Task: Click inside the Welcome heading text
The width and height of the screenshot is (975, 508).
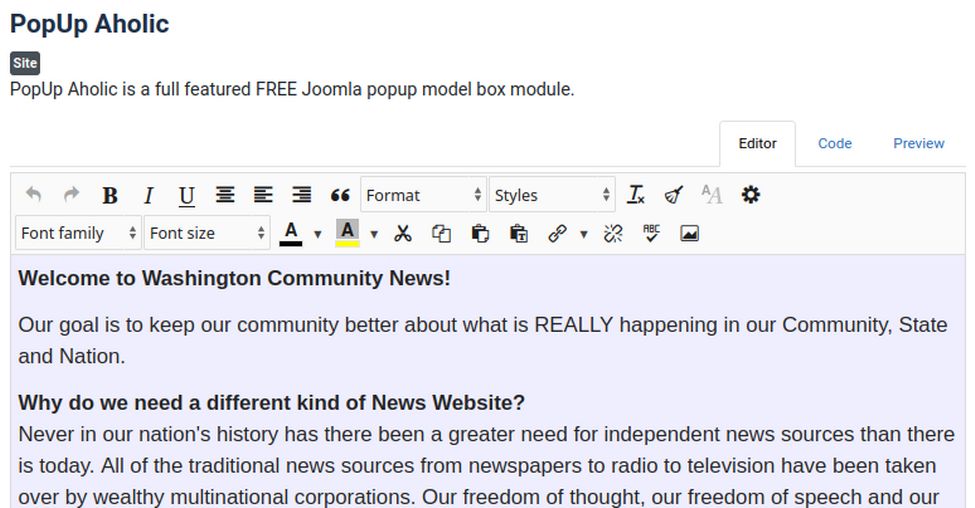Action: 234,278
